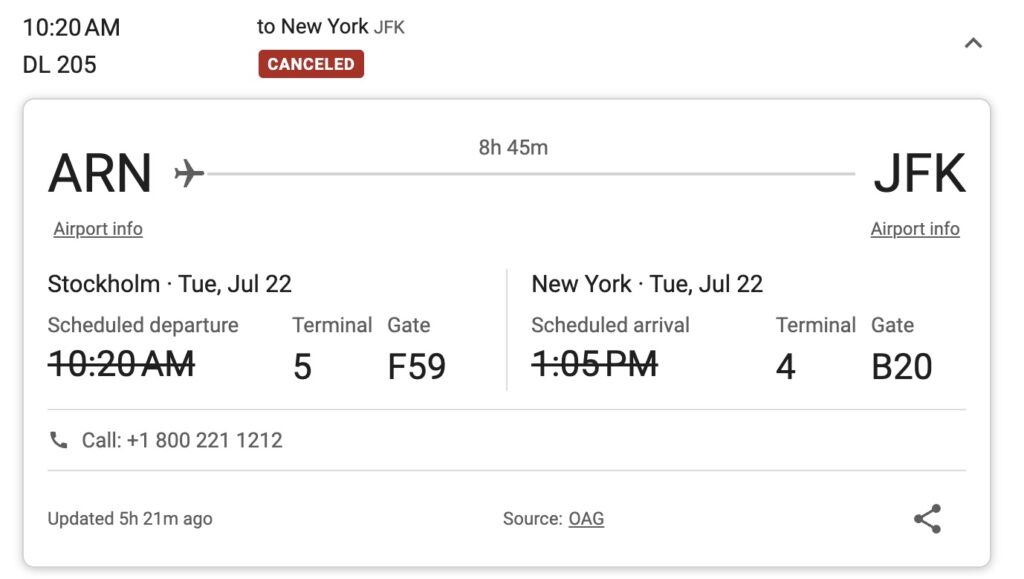Screen dimensions: 1024x579
Task: Open the OAG source link
Action: [x=586, y=518]
